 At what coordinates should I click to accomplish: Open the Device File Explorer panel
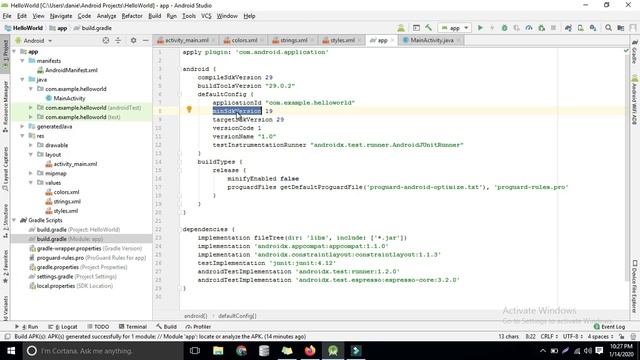click(x=635, y=287)
